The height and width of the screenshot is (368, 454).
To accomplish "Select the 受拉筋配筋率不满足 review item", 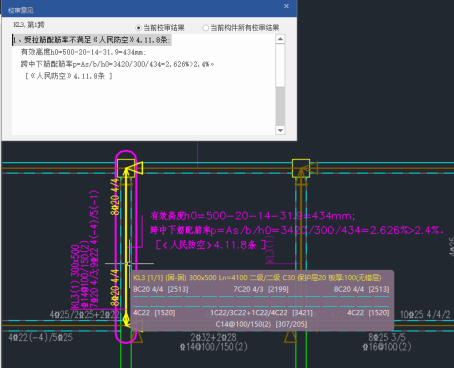I will tap(92, 40).
